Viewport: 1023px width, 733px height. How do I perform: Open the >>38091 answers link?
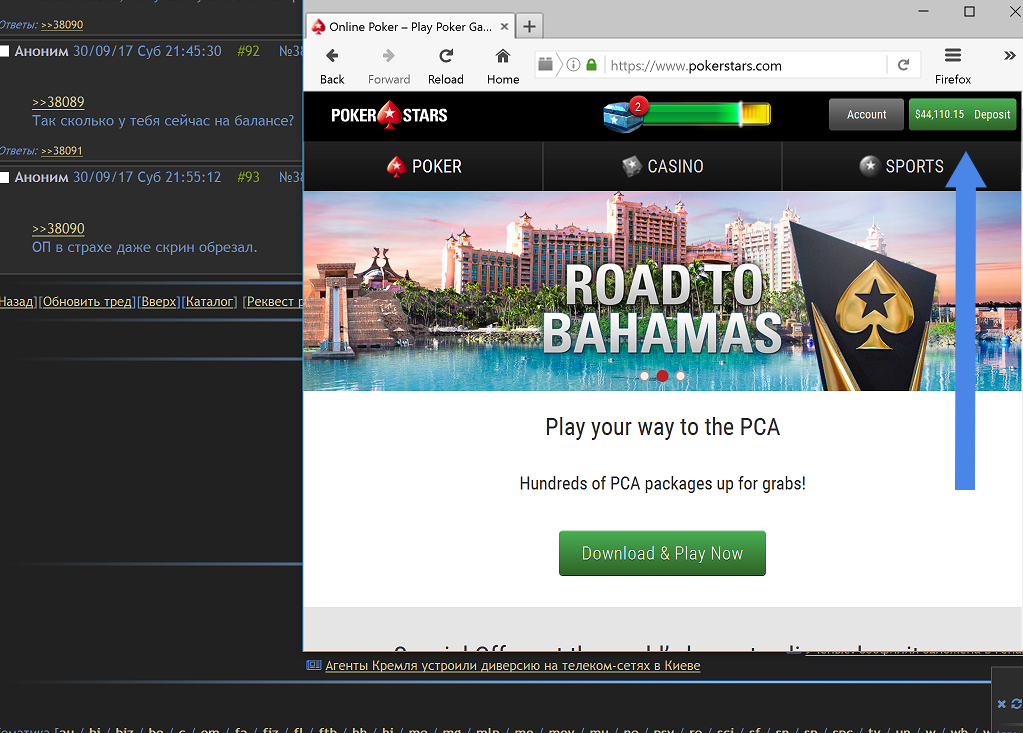tap(62, 151)
